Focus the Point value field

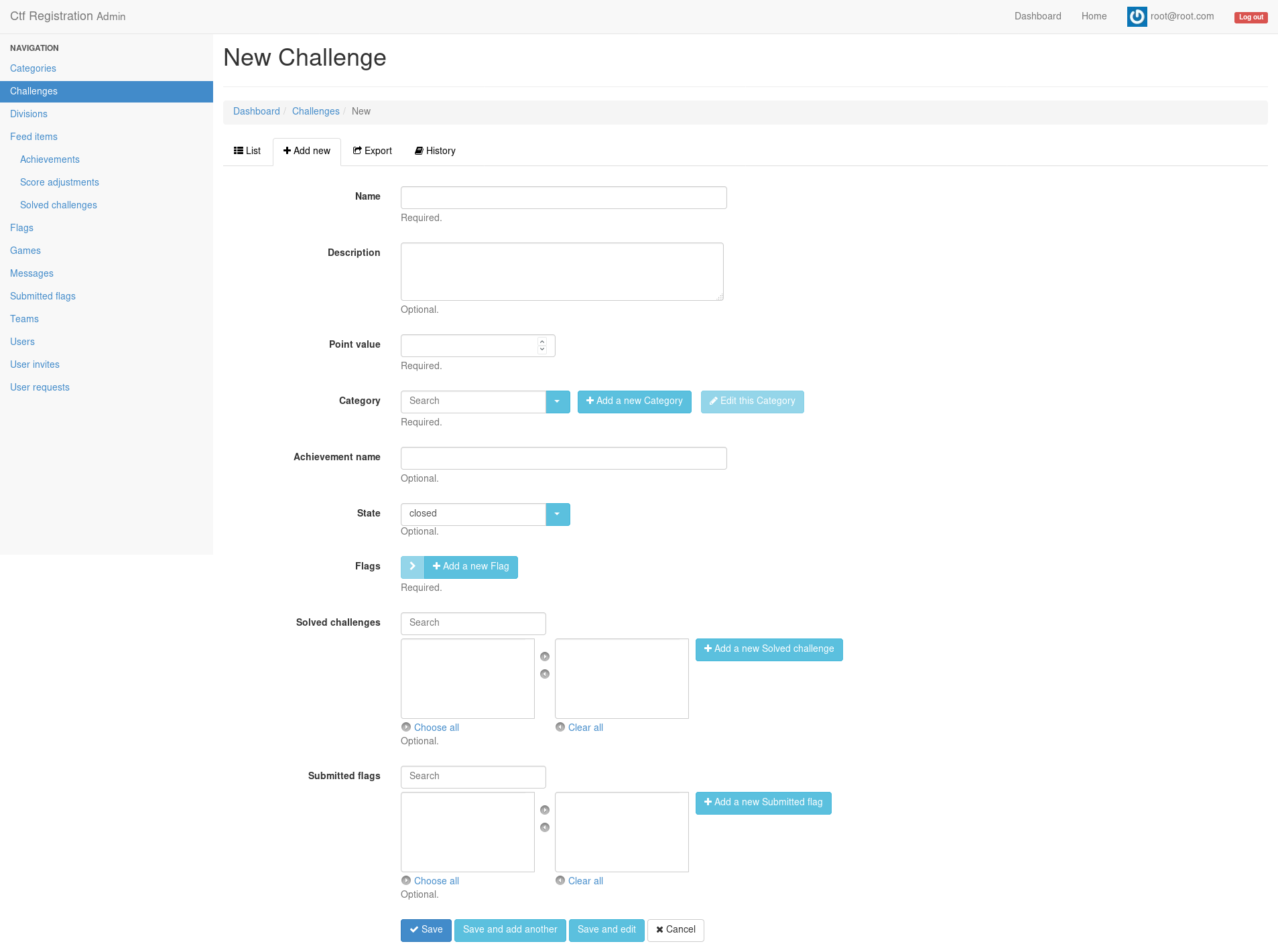click(x=478, y=346)
